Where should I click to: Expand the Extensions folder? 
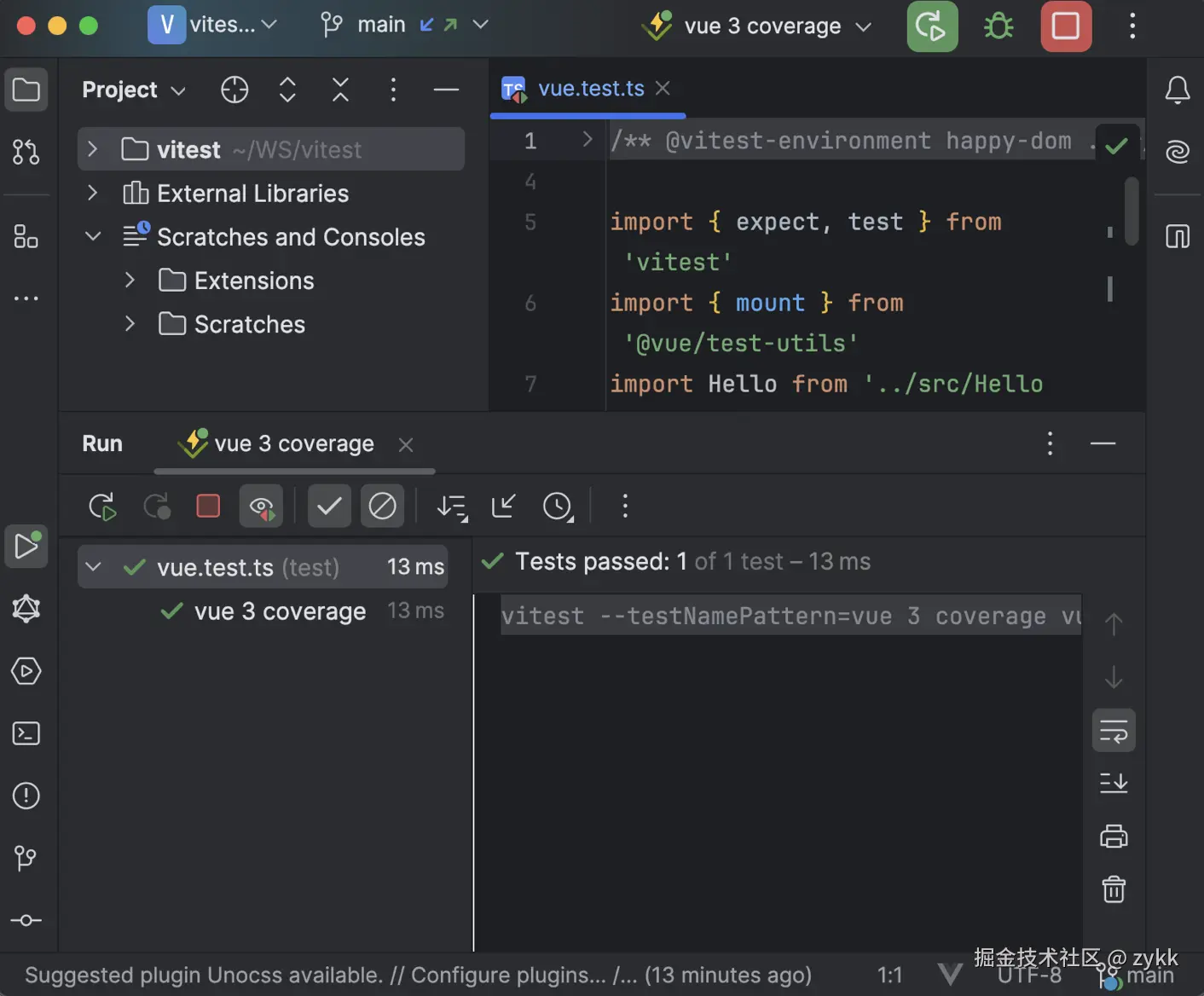130,281
